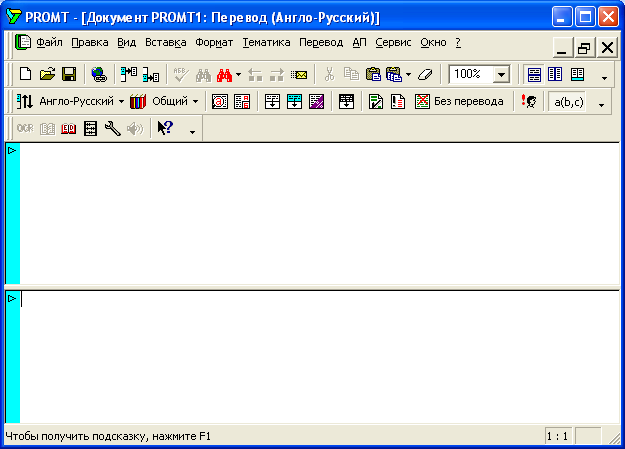625x449 pixels.
Task: Click the scissors cut icon
Action: tap(329, 74)
